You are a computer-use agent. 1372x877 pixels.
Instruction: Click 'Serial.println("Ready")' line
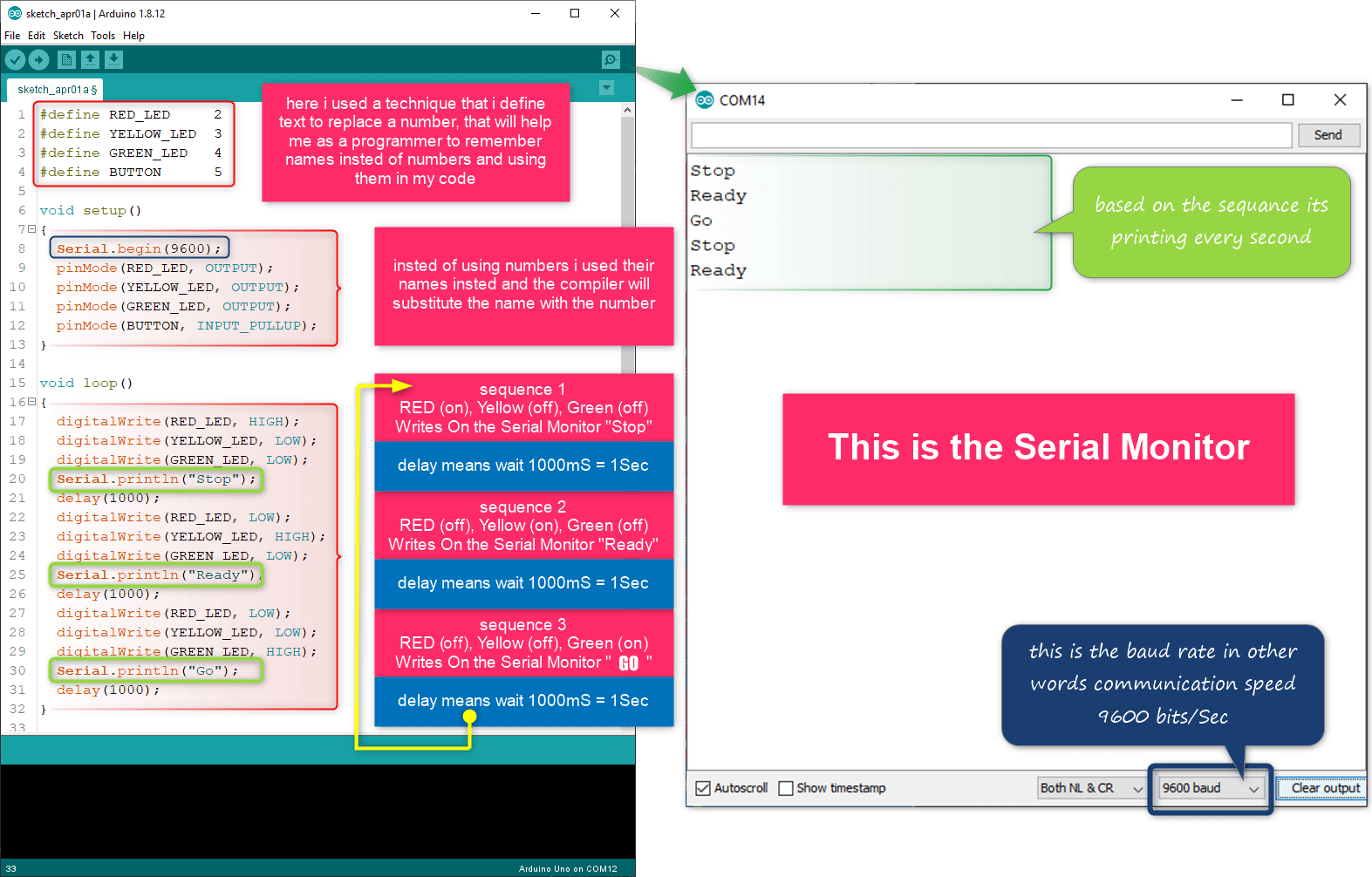click(x=159, y=574)
